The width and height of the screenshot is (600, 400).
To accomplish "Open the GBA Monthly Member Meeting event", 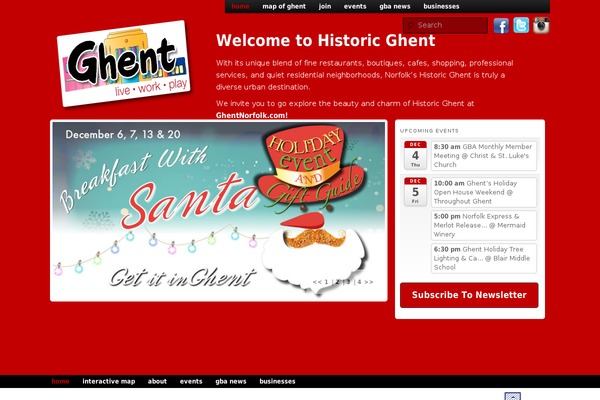I will click(x=484, y=156).
